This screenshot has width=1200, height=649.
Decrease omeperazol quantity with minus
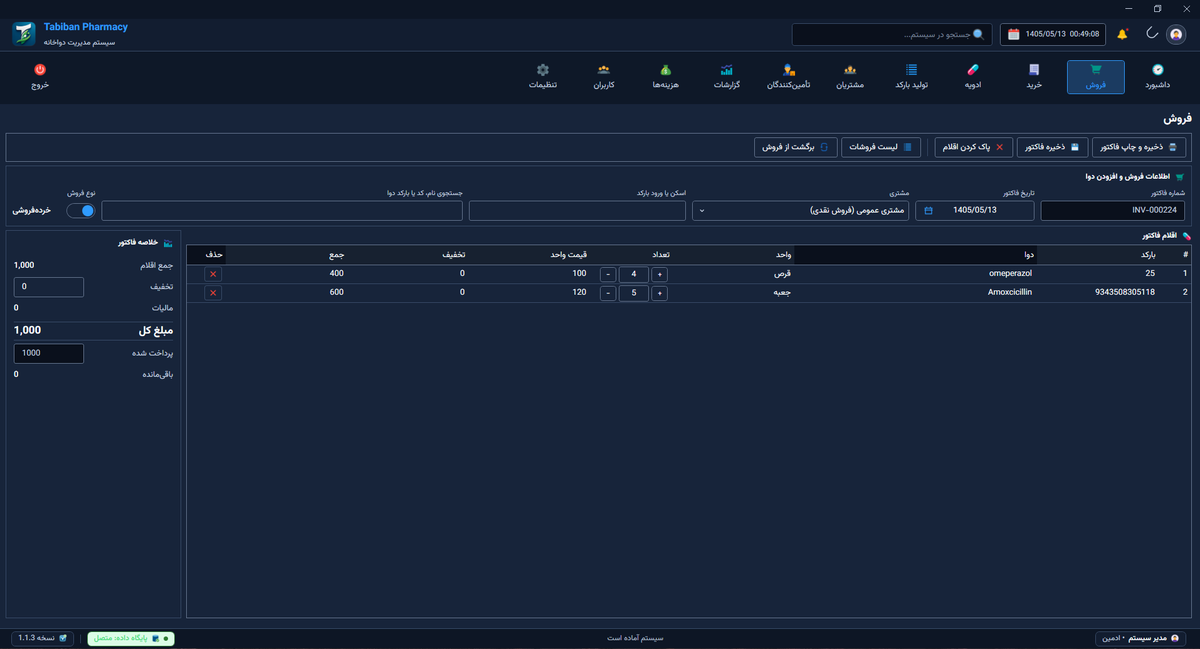point(608,274)
